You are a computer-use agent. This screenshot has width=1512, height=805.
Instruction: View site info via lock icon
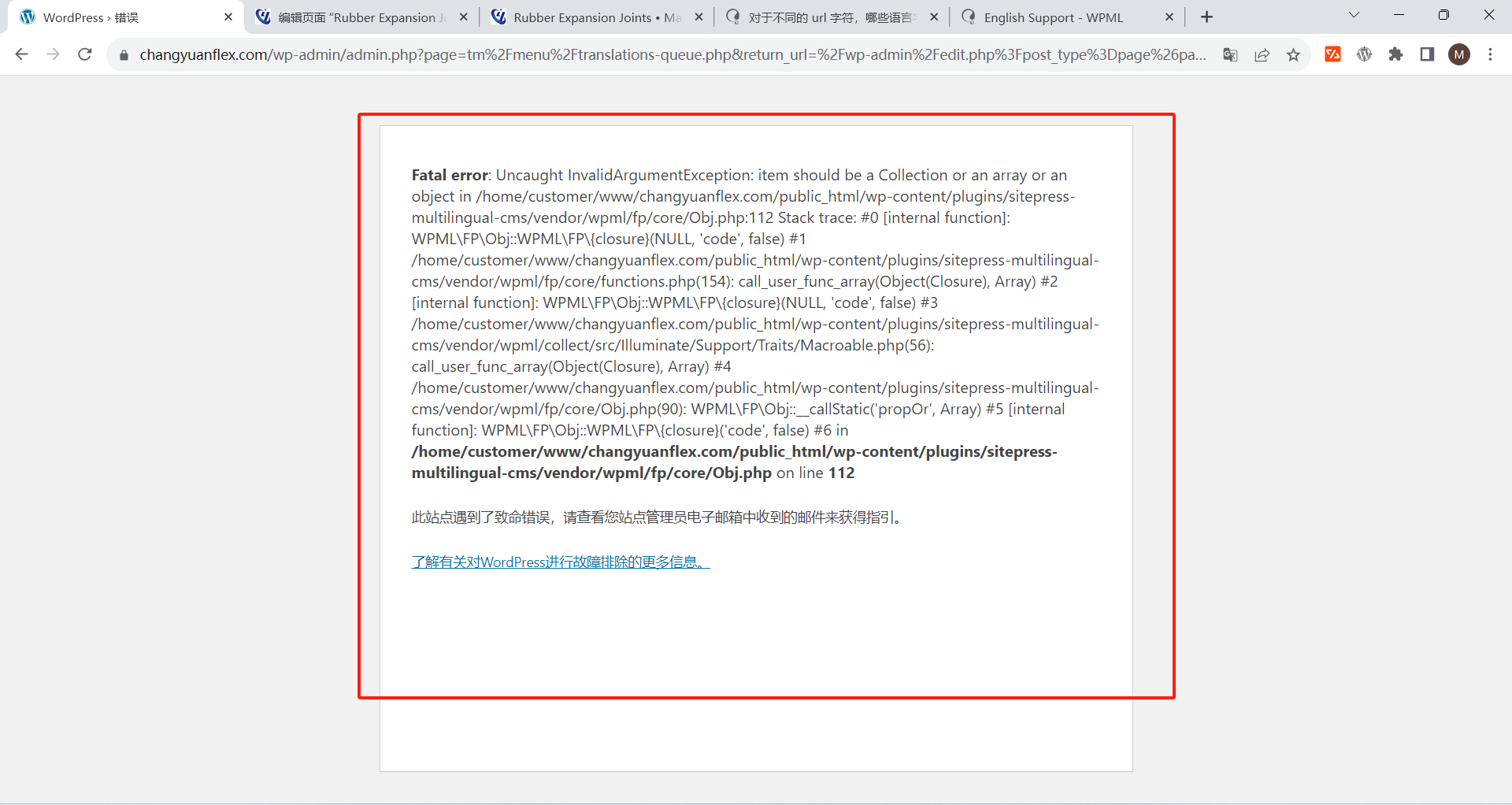[124, 55]
